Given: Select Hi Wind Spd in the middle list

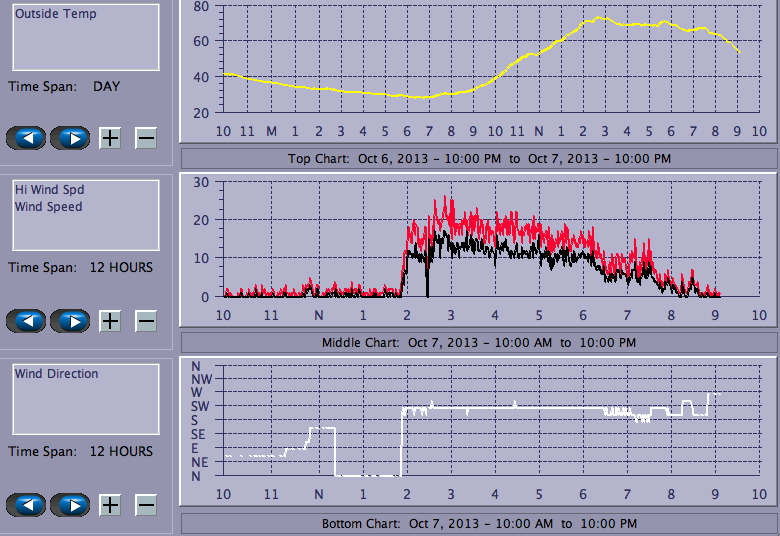Looking at the screenshot, I should click(49, 189).
